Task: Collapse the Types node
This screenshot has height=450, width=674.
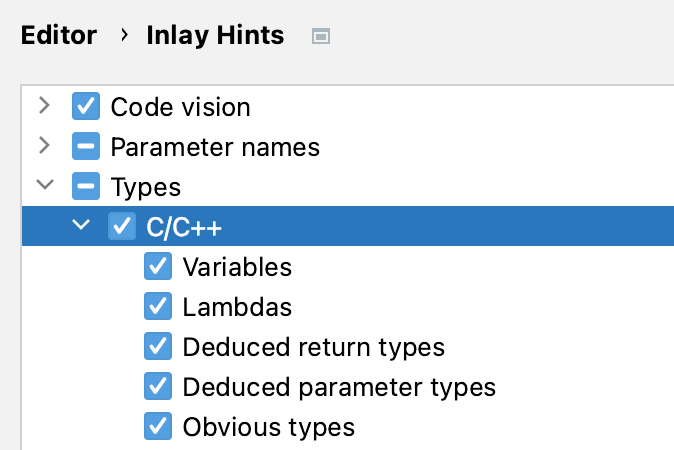Action: pyautogui.click(x=43, y=186)
